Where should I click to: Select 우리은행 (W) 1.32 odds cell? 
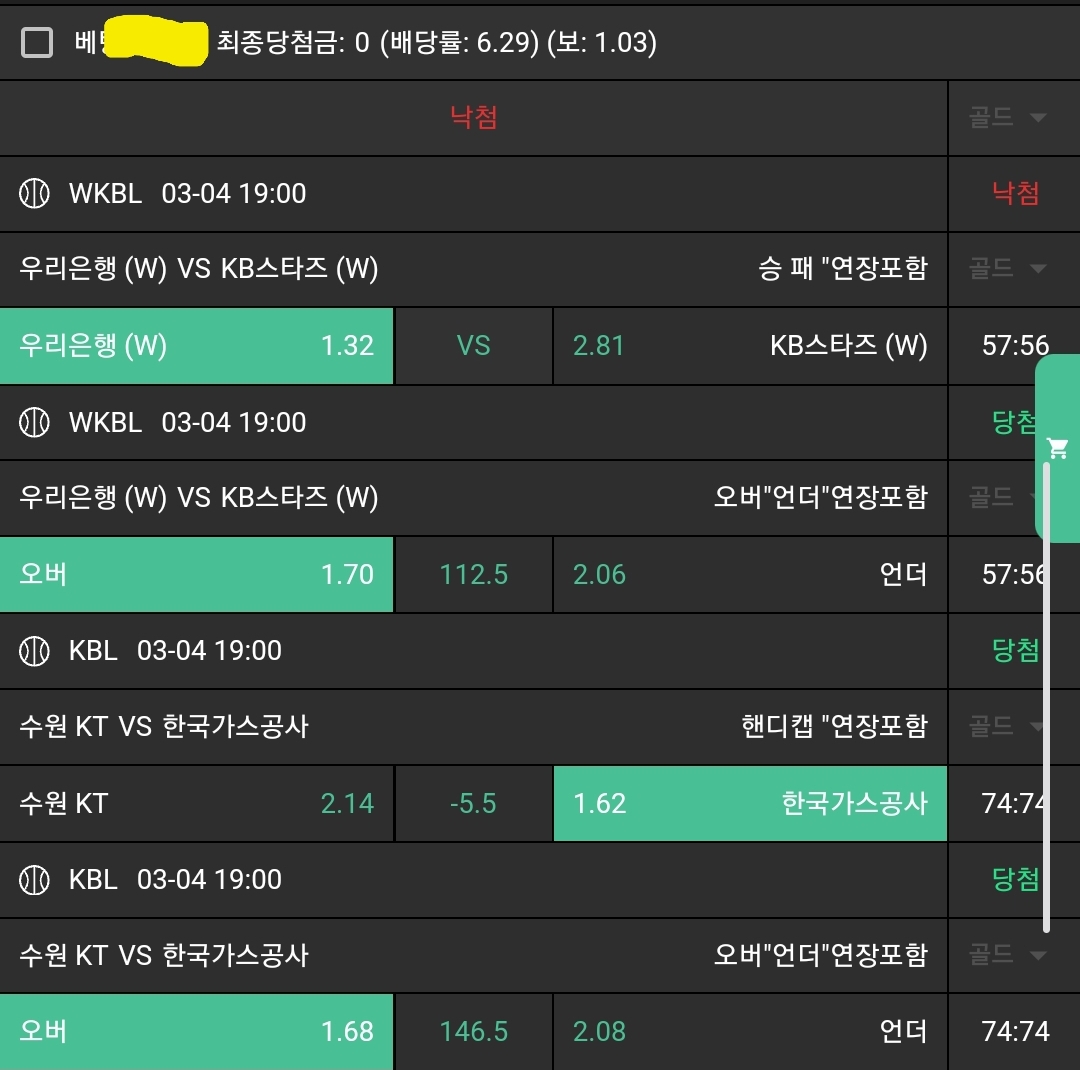(197, 346)
